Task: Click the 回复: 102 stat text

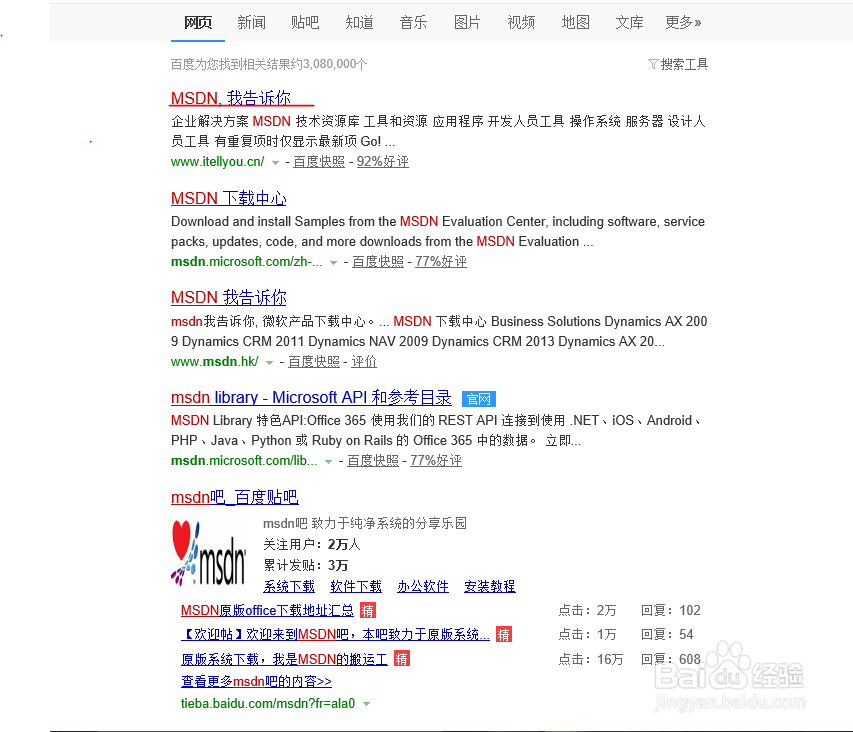Action: [671, 610]
